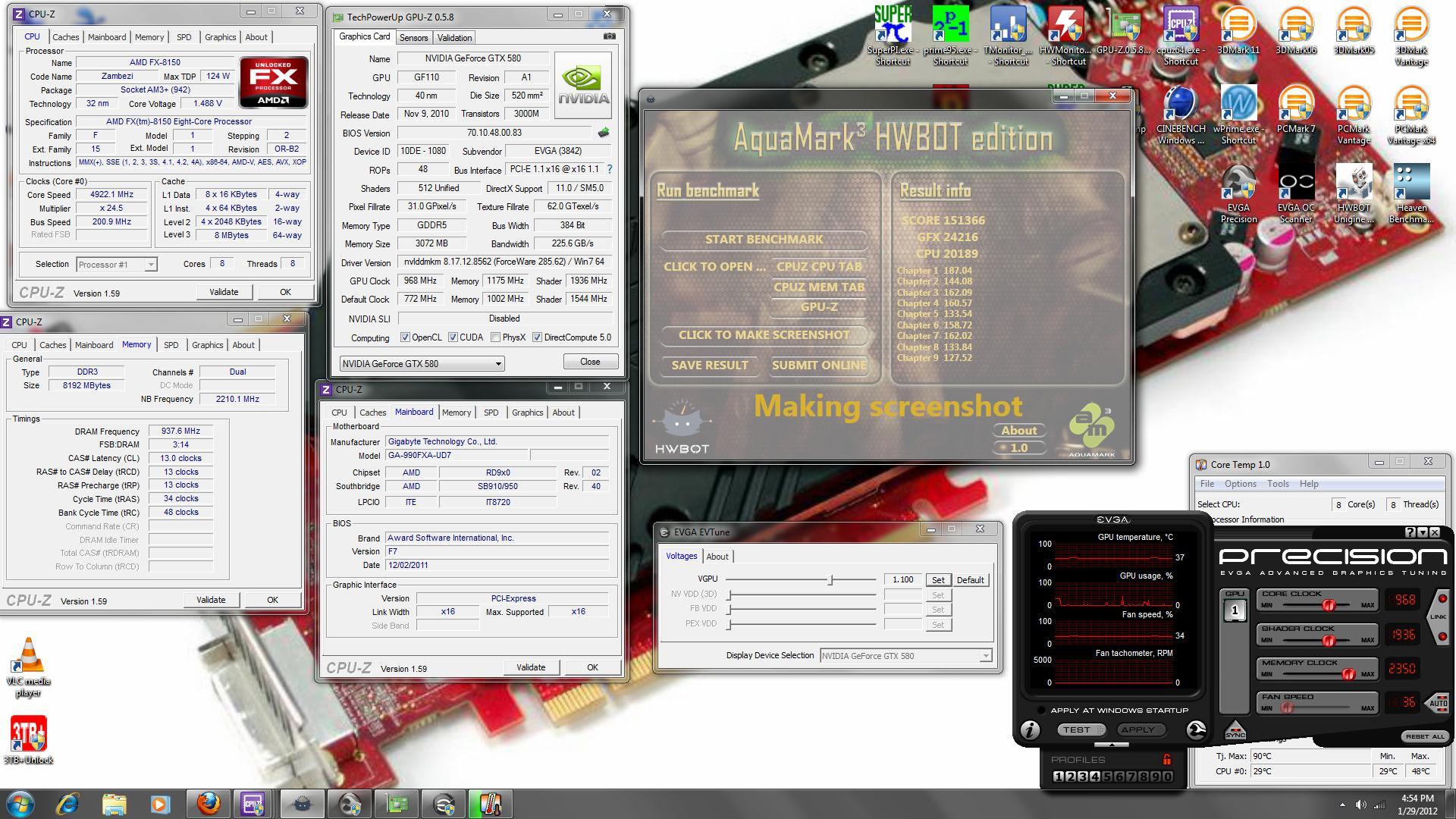Click Set button next to VGPU value
The image size is (1456, 819).
[x=938, y=580]
